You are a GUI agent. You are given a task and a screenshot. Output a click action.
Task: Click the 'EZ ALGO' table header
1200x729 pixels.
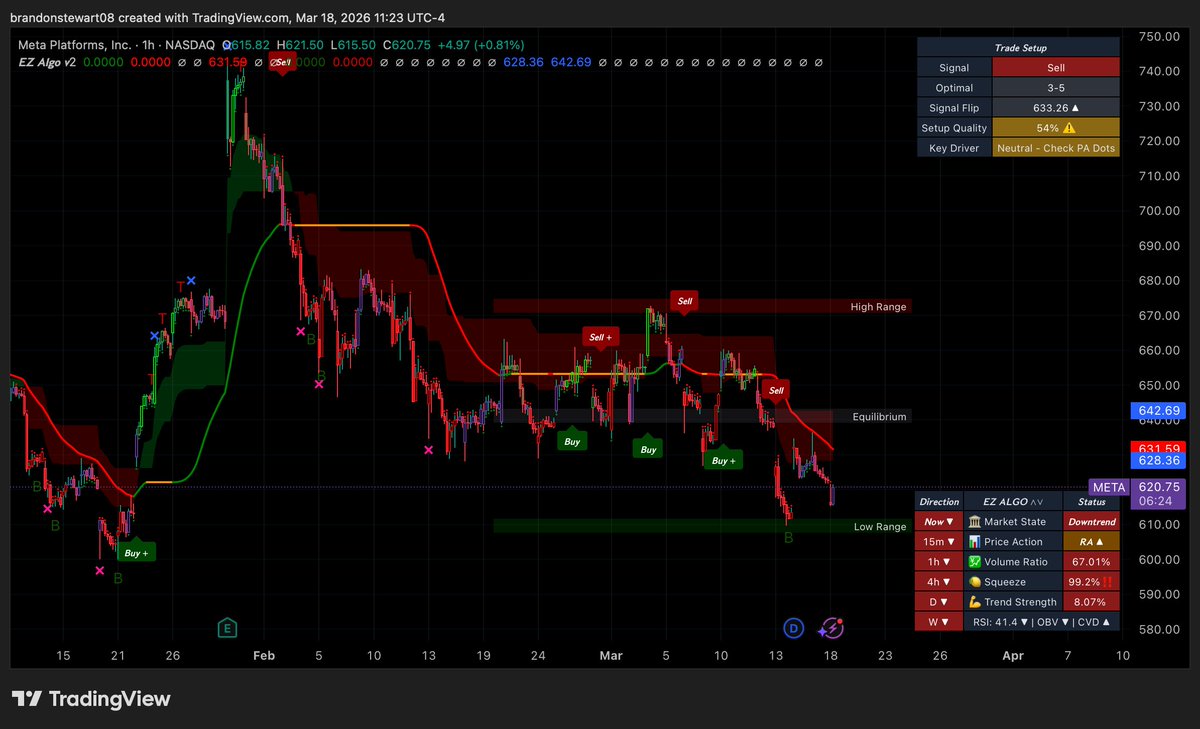point(1014,502)
